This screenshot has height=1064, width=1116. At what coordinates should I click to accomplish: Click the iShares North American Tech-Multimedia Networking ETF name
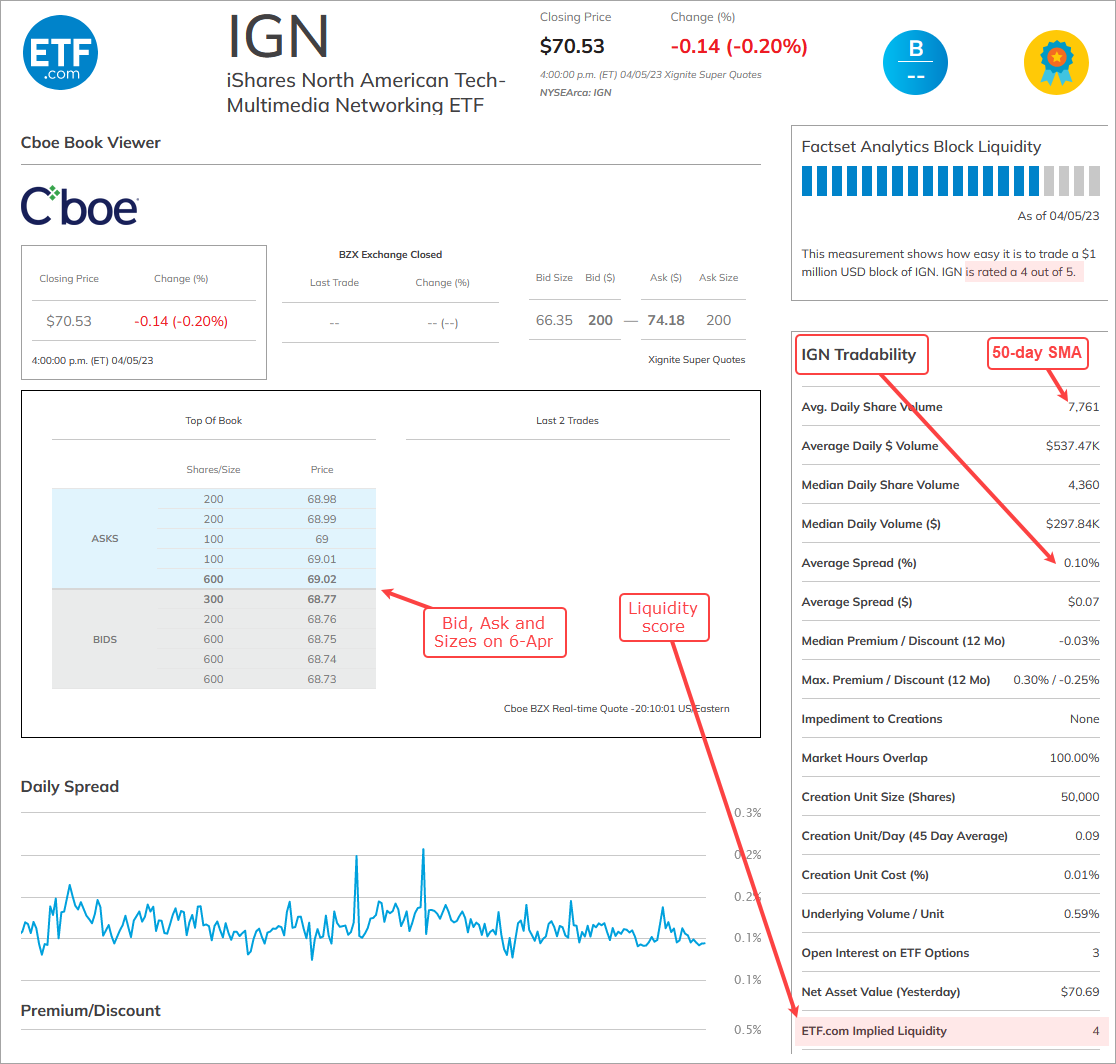366,93
